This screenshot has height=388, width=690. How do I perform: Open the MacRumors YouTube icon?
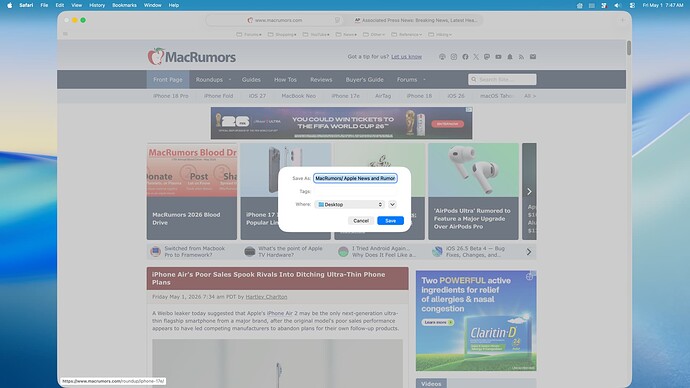498,57
